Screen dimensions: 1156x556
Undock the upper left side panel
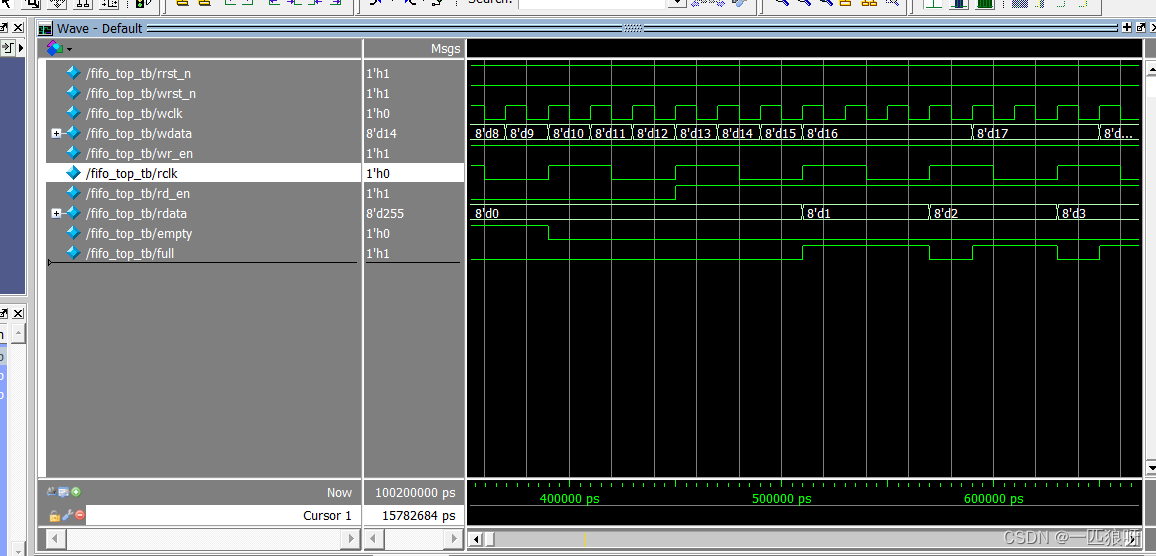(4, 28)
